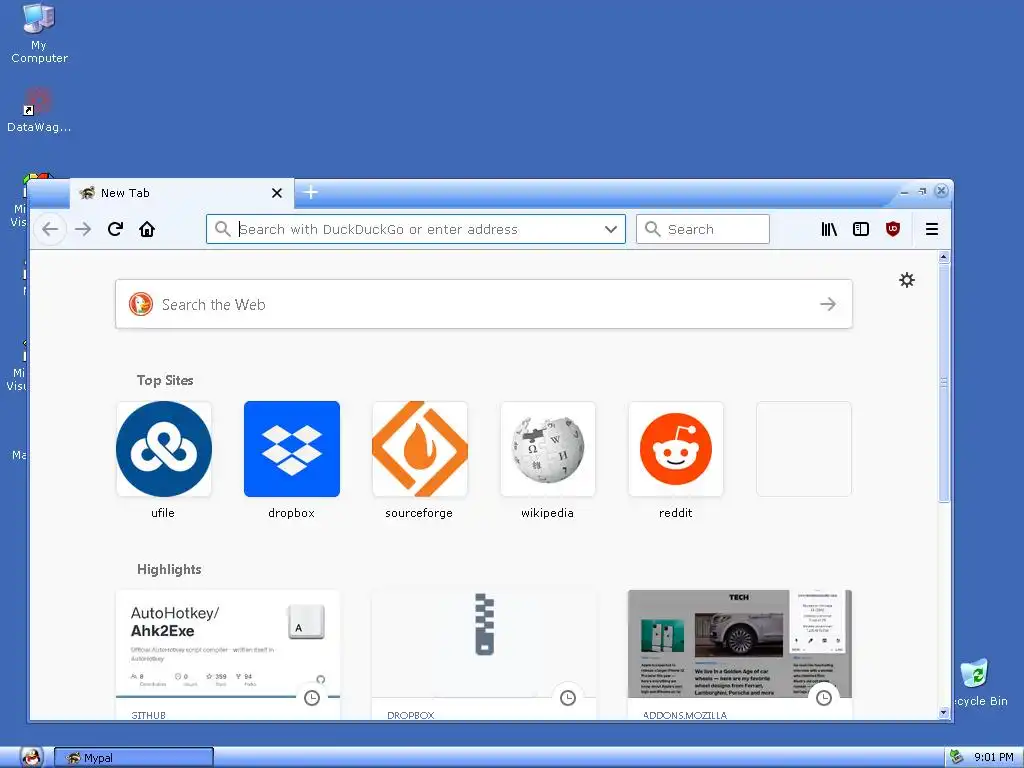This screenshot has height=768, width=1024.
Task: Click the 9:01 PM clock
Action: [993, 757]
